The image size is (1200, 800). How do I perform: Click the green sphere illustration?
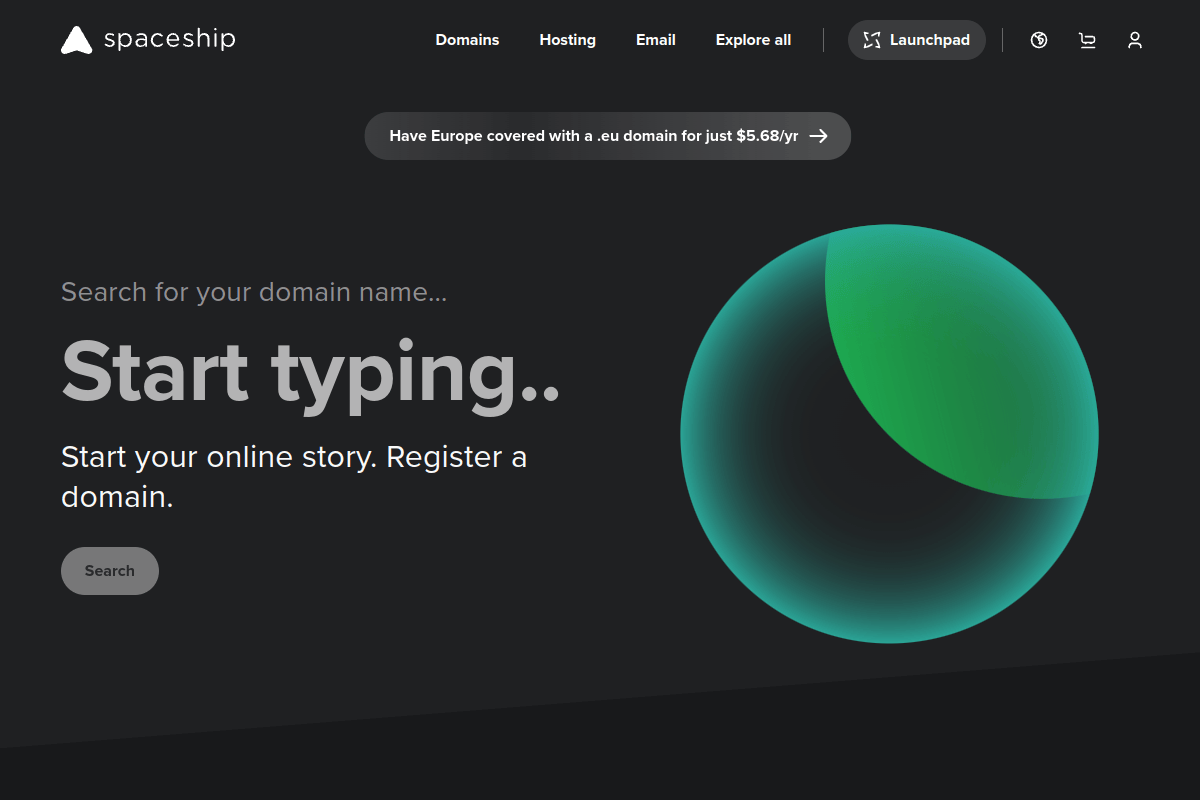click(x=890, y=435)
